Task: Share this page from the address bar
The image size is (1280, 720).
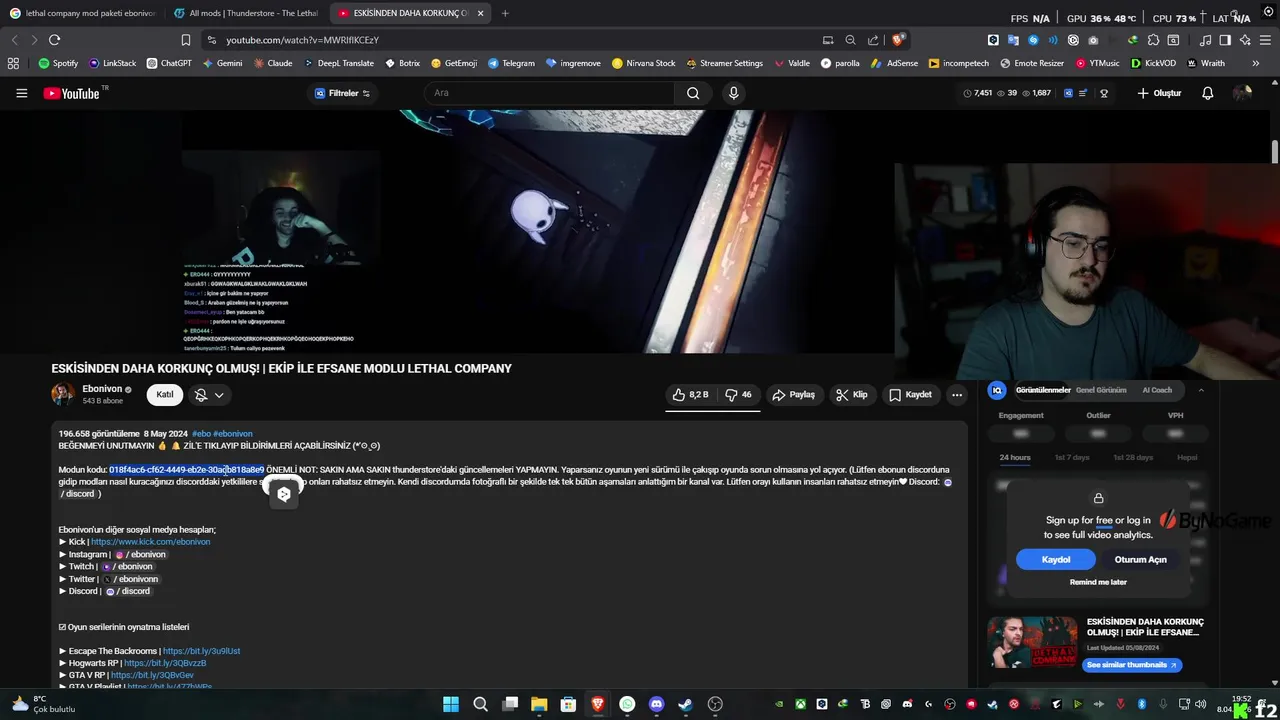Action: point(873,40)
